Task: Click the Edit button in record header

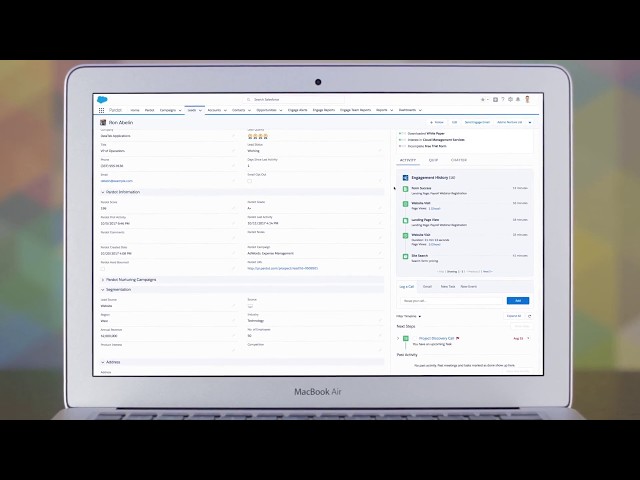Action: point(454,122)
